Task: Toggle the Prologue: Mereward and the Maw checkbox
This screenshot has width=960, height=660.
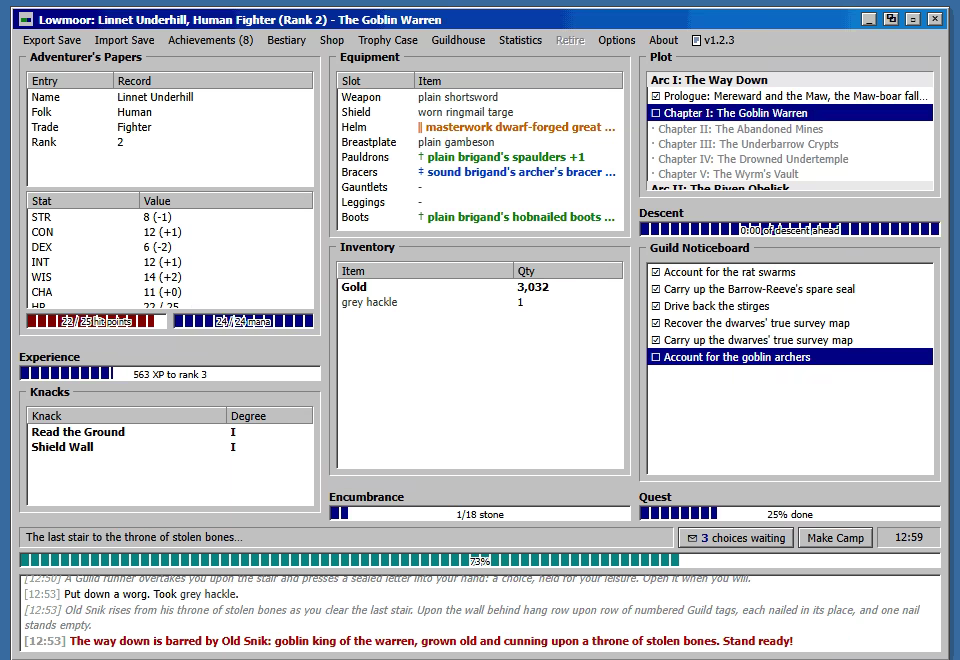Action: pyautogui.click(x=656, y=96)
